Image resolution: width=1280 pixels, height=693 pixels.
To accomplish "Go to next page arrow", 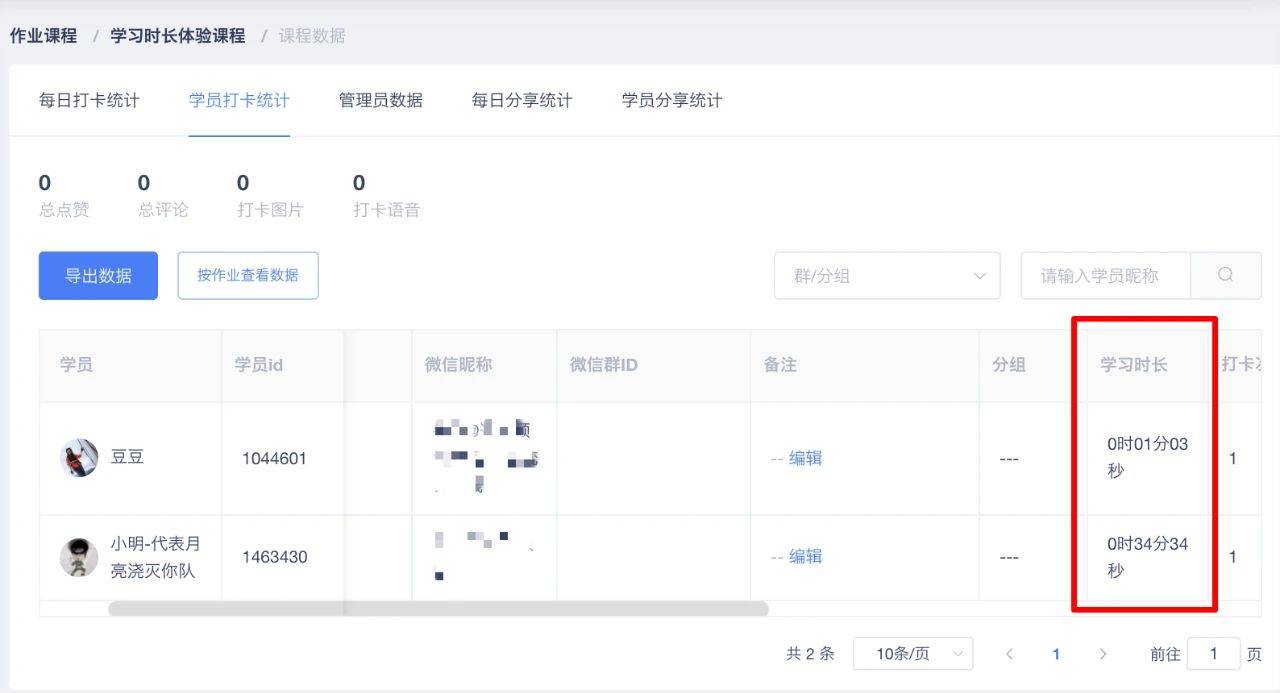I will coord(1103,654).
